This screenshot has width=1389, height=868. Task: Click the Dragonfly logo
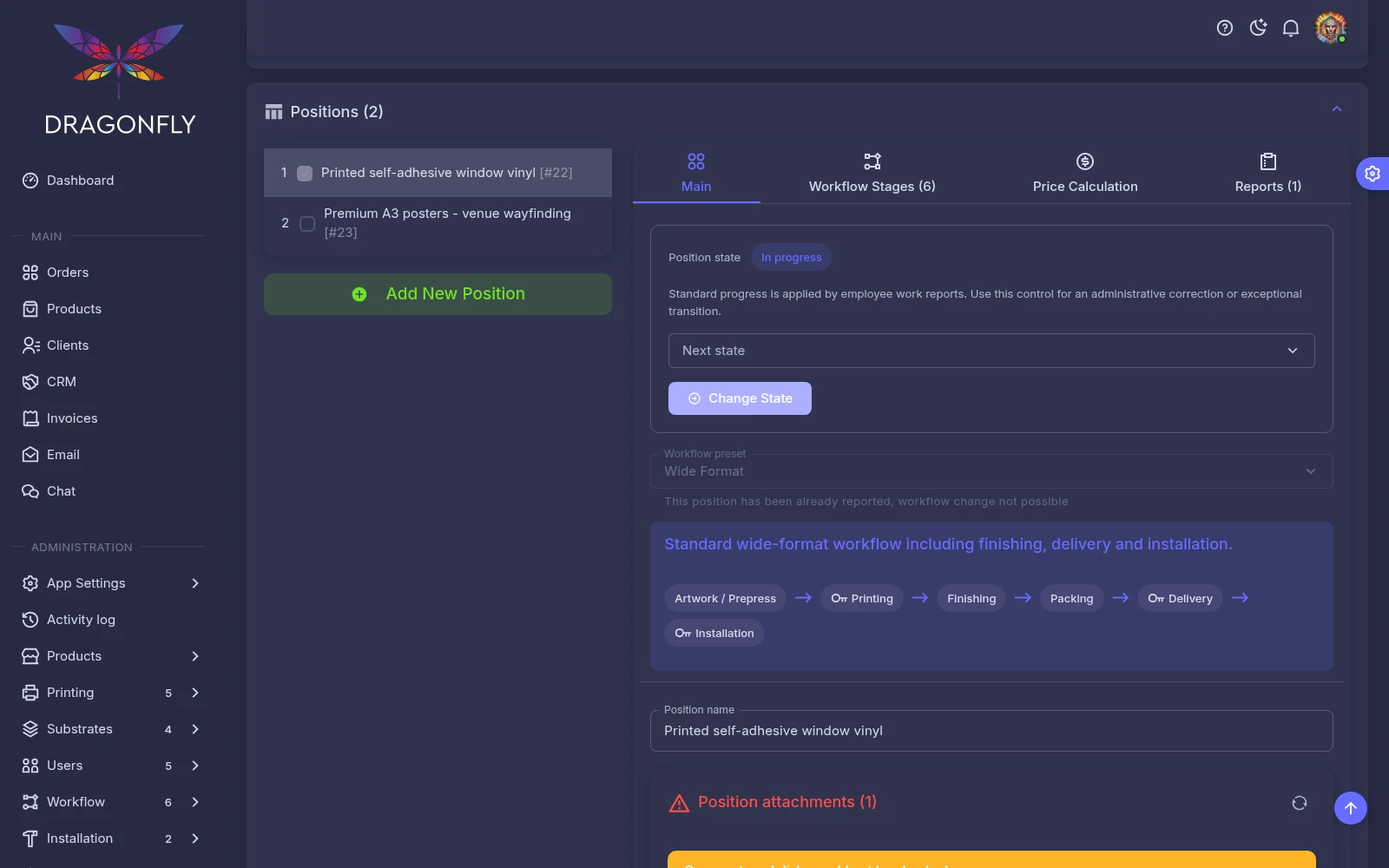click(119, 78)
